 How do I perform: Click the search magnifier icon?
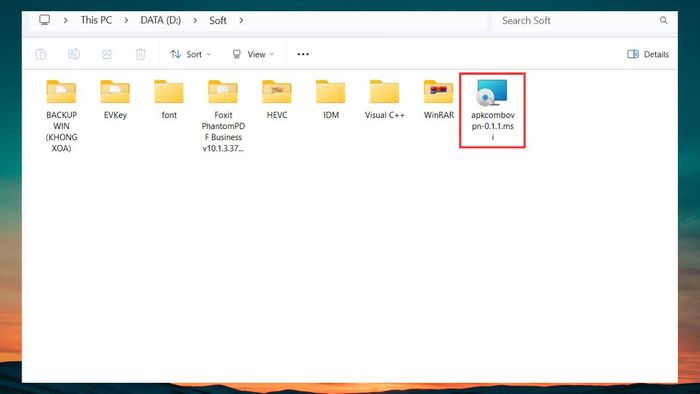[663, 21]
